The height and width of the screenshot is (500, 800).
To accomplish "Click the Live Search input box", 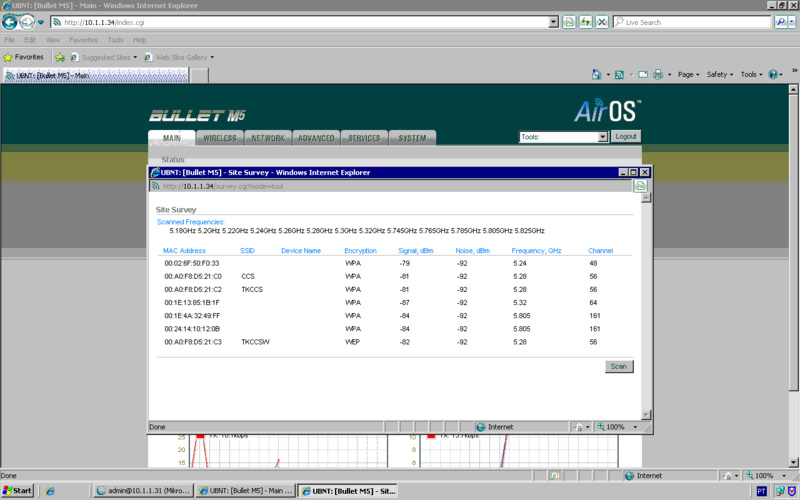I will [x=692, y=22].
